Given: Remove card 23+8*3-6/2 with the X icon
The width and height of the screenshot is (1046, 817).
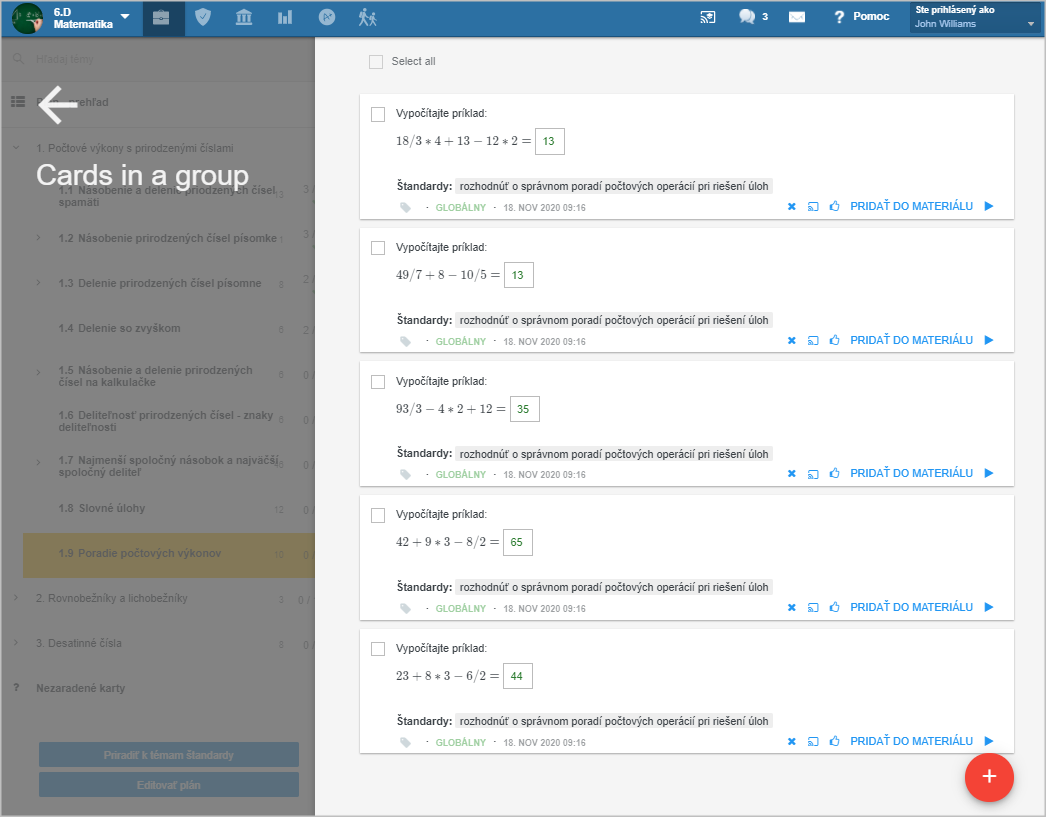Looking at the screenshot, I should (792, 742).
